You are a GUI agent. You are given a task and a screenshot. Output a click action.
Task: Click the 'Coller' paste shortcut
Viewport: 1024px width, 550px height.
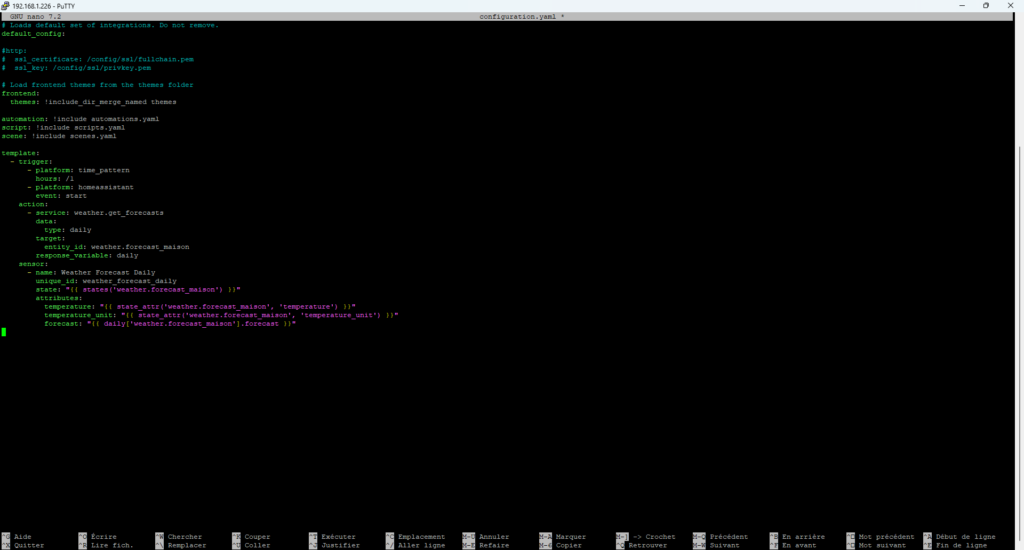pos(257,545)
